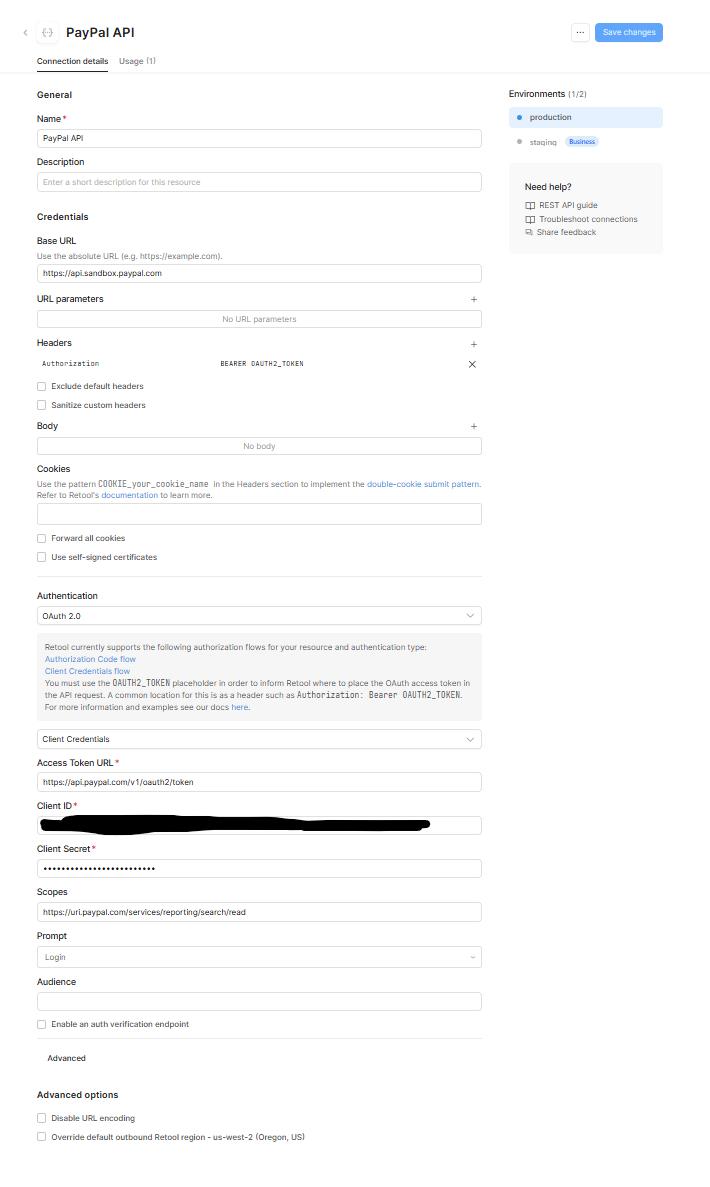Add a URL parameter with plus icon
The width and height of the screenshot is (710, 1187).
474,300
